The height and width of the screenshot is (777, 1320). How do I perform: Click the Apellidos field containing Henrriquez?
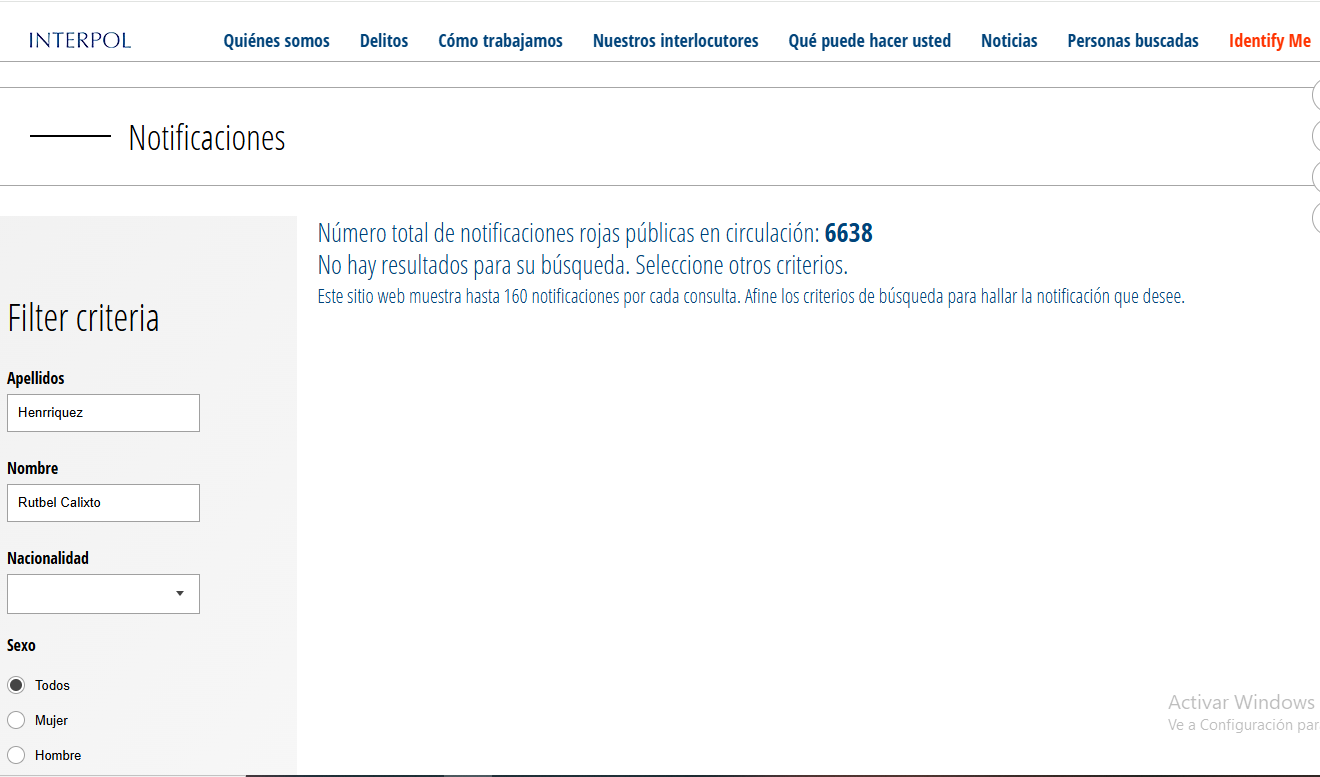[x=103, y=413]
